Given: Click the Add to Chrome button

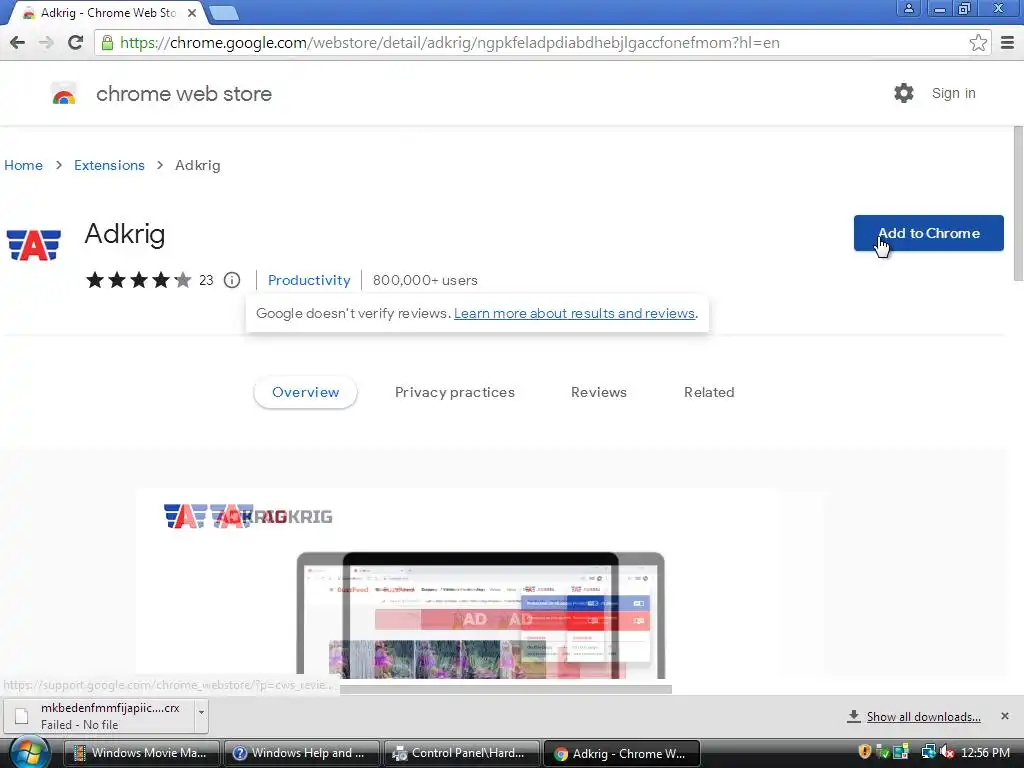Looking at the screenshot, I should coord(929,233).
